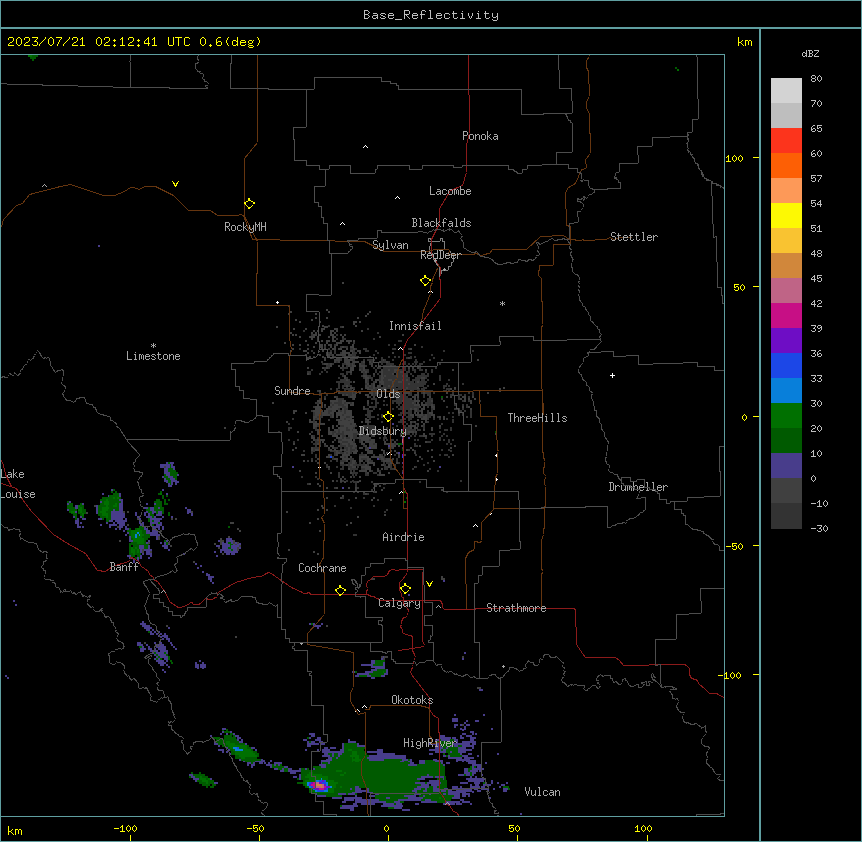Click the yellow marker above Calgary
This screenshot has width=862, height=842.
[x=405, y=589]
